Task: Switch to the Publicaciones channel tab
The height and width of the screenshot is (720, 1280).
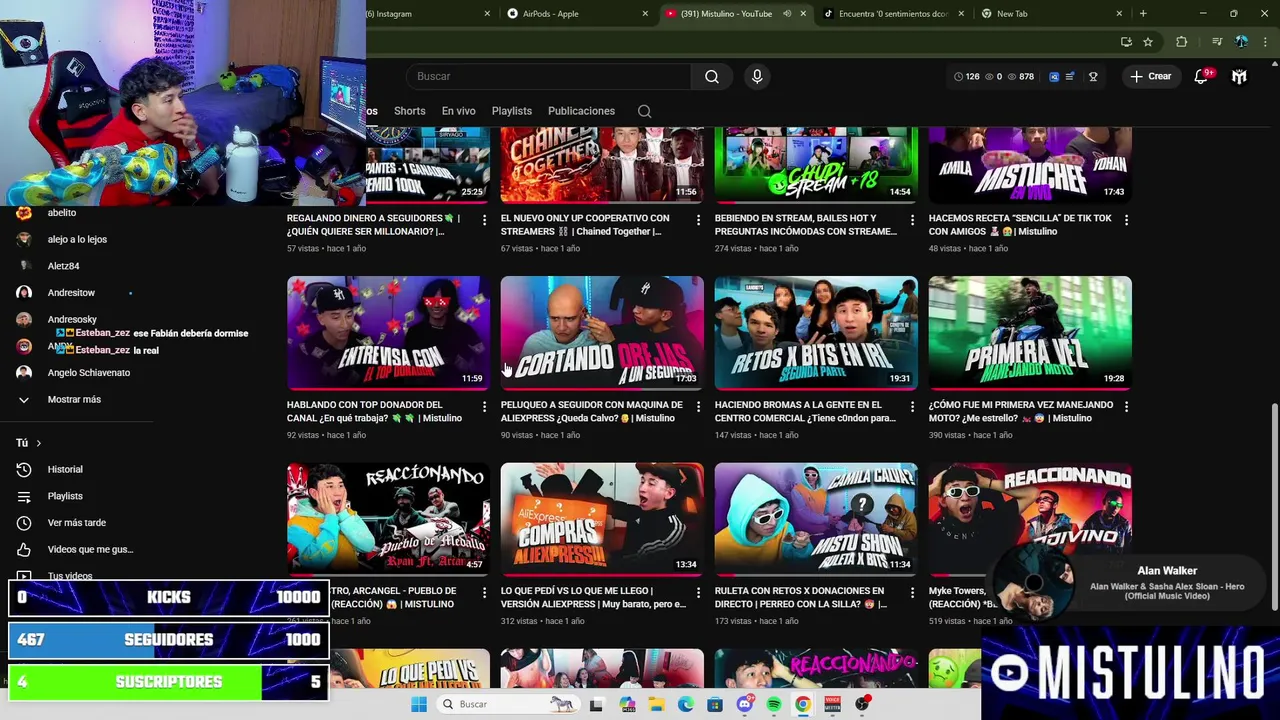Action: pos(581,111)
